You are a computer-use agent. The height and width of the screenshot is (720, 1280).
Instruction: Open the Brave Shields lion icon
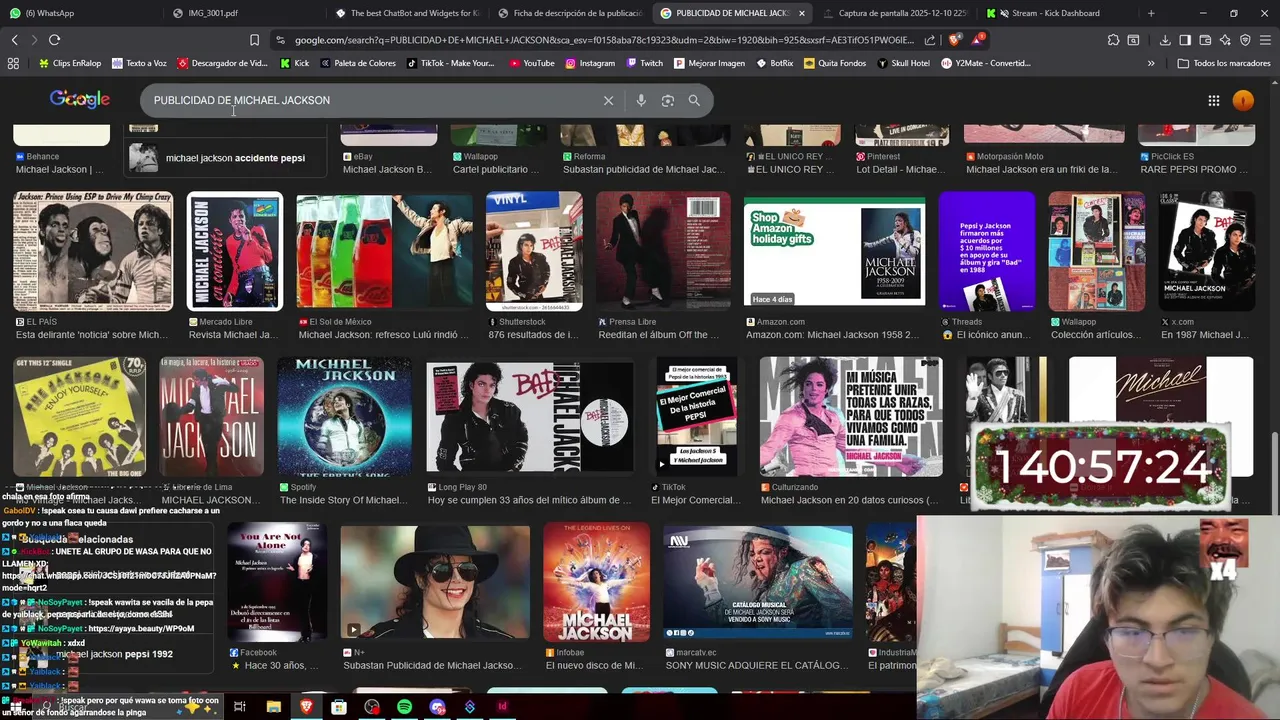pyautogui.click(x=954, y=40)
